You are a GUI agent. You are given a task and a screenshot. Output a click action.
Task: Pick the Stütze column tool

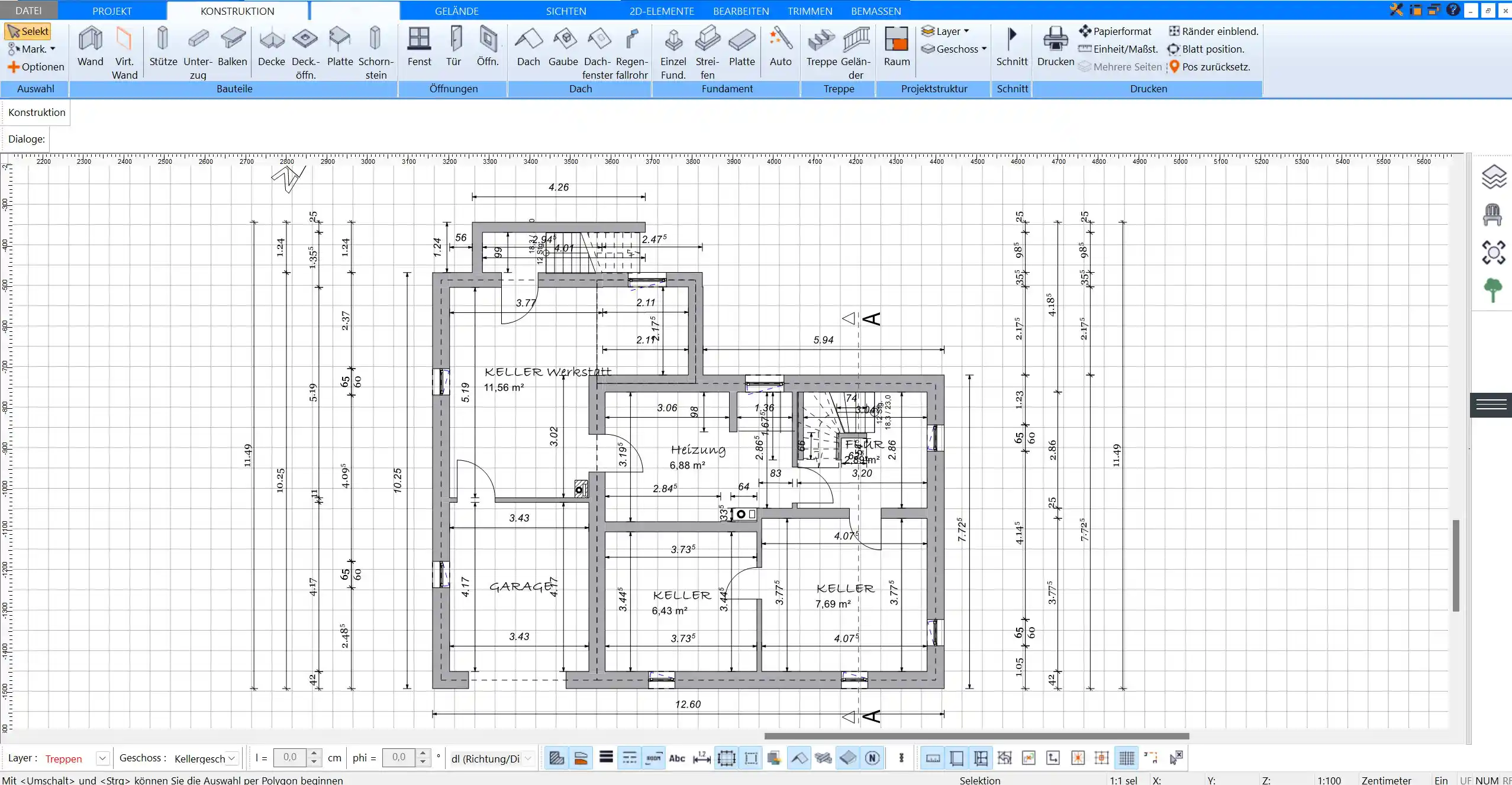coord(163,47)
